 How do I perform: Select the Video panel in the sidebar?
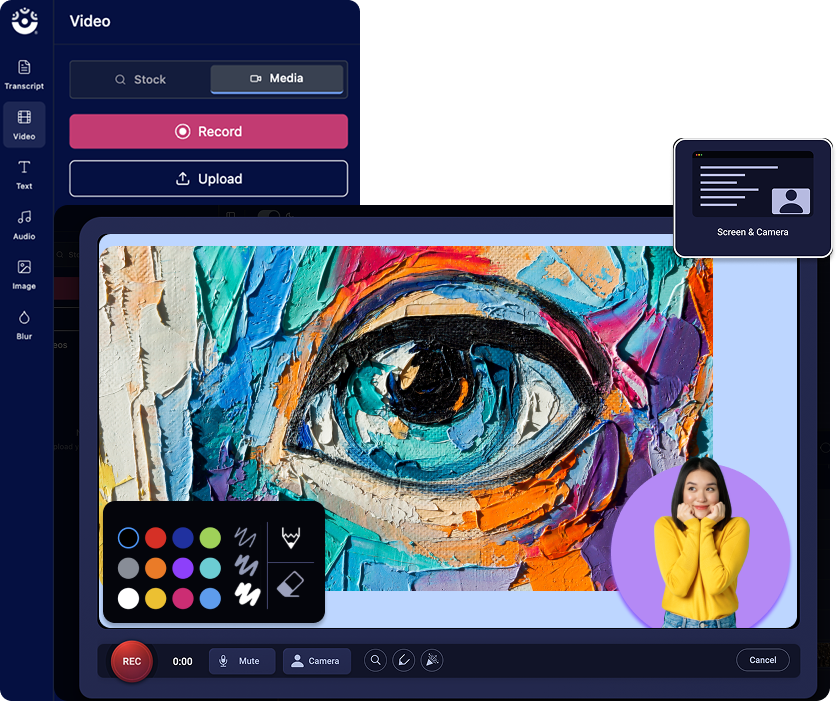coord(24,125)
